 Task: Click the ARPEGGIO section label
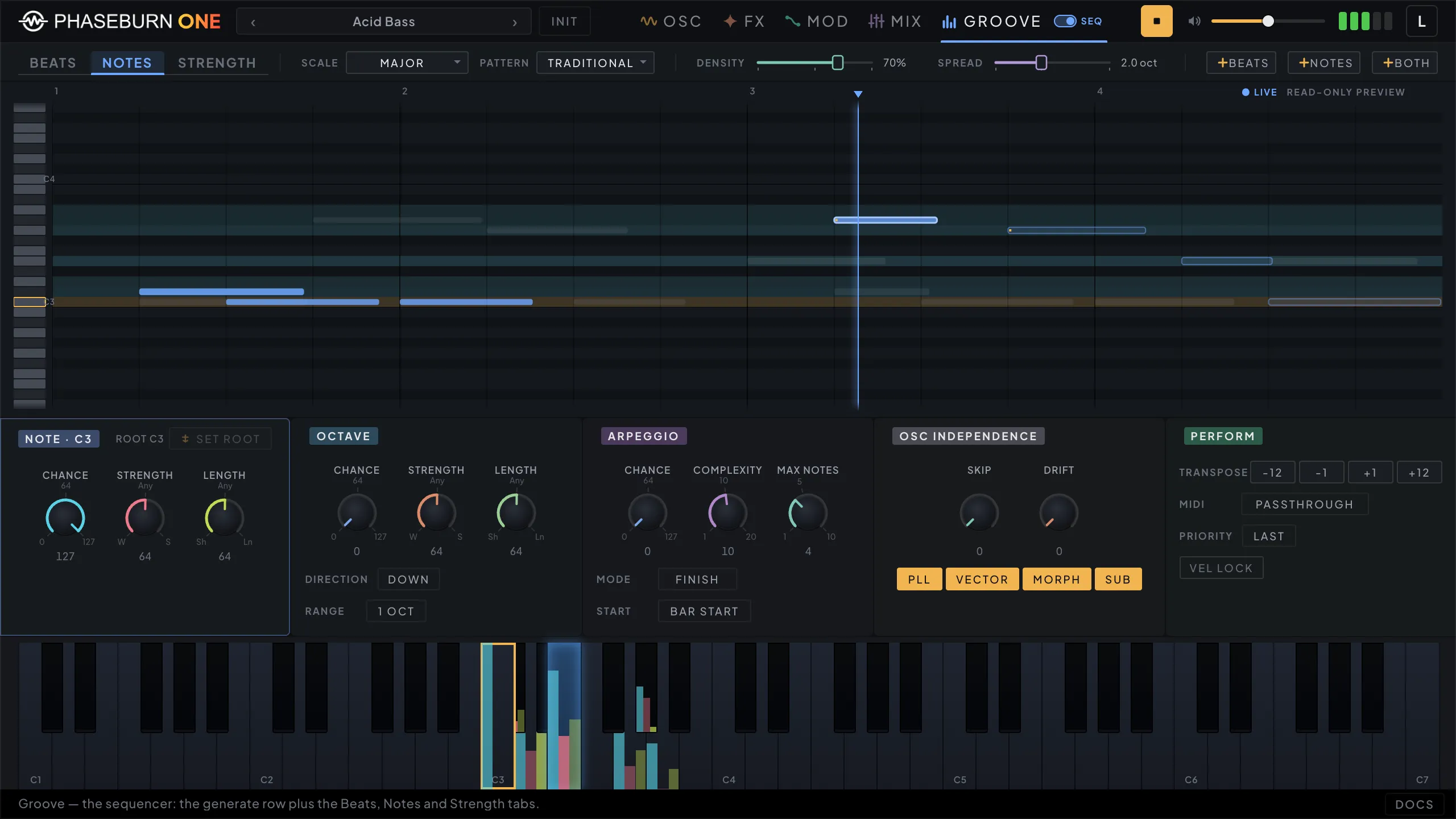click(643, 436)
